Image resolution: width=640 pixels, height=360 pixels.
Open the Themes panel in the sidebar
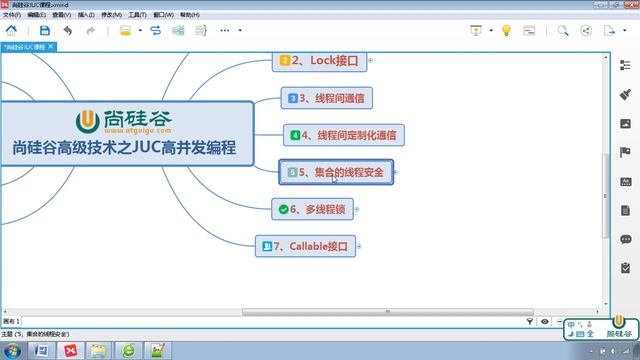tap(625, 181)
